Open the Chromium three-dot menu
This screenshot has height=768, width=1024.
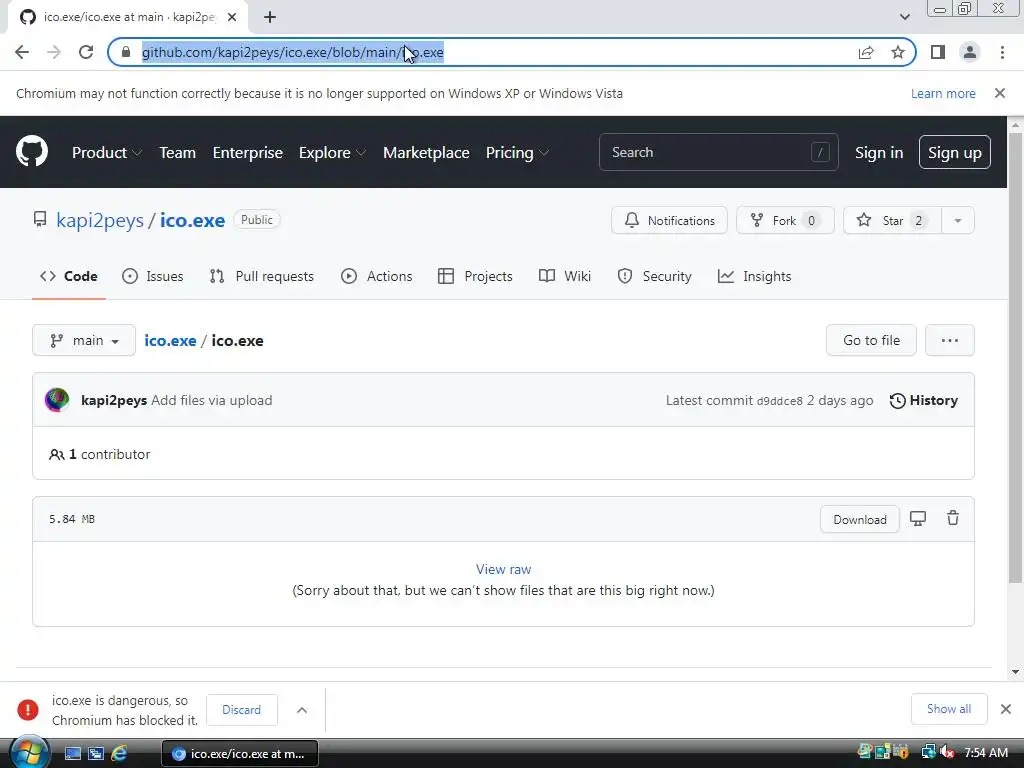pos(1002,52)
